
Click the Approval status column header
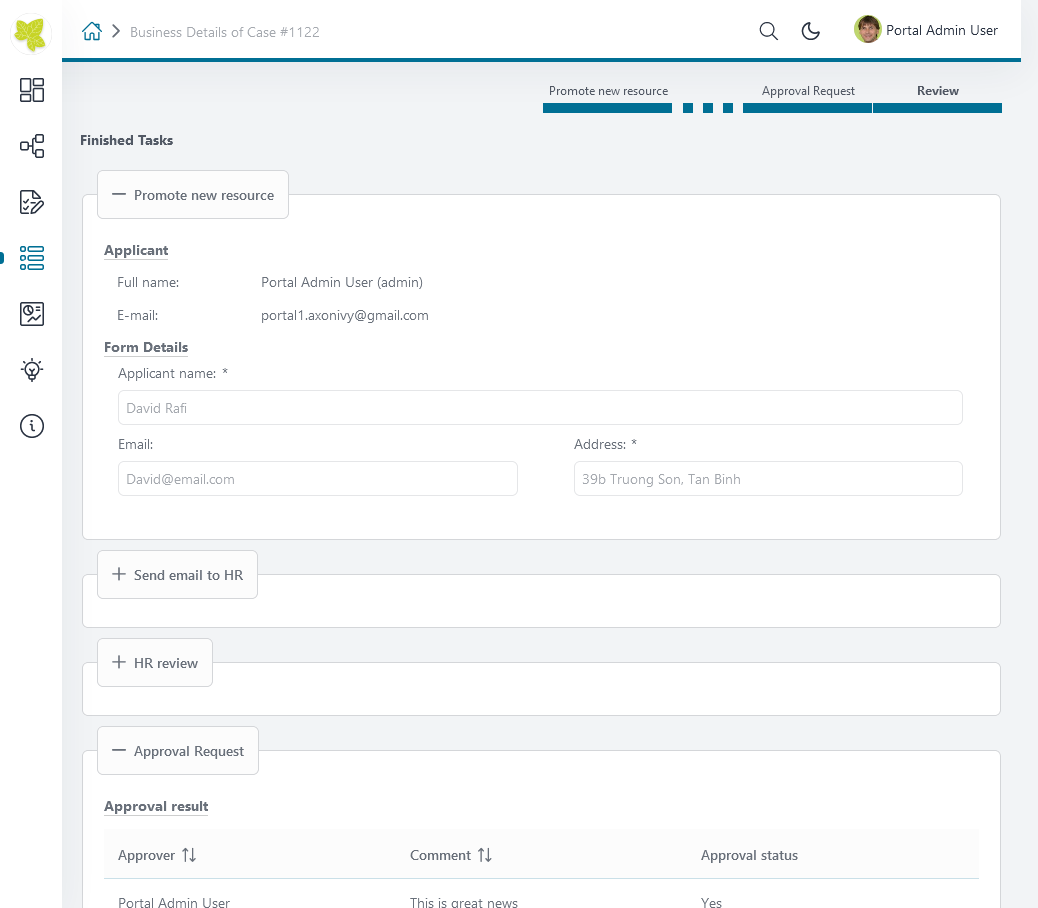749,855
